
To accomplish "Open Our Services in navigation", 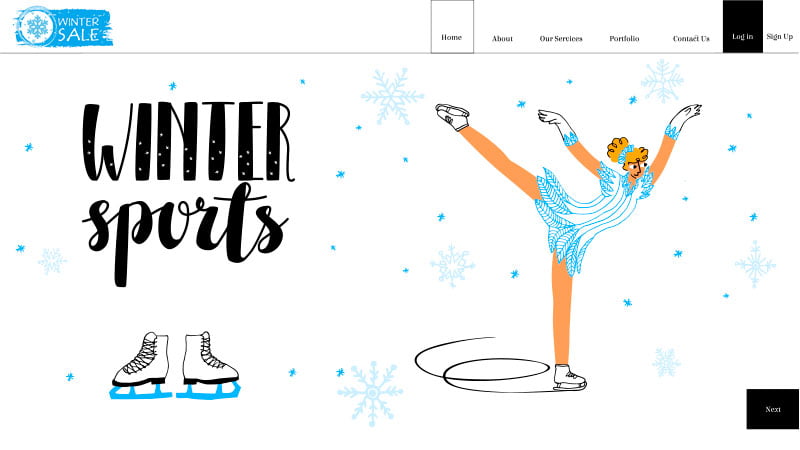I will coord(561,38).
